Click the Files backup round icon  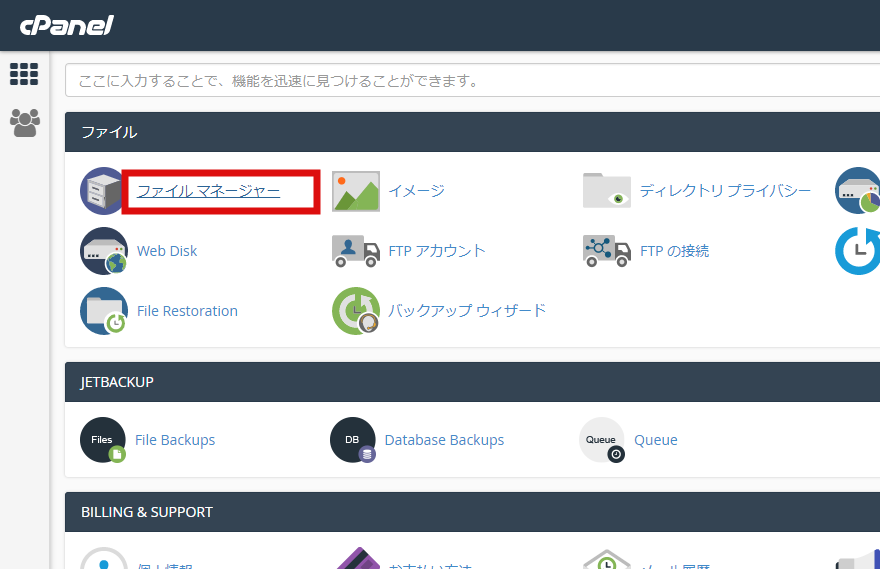[x=103, y=440]
